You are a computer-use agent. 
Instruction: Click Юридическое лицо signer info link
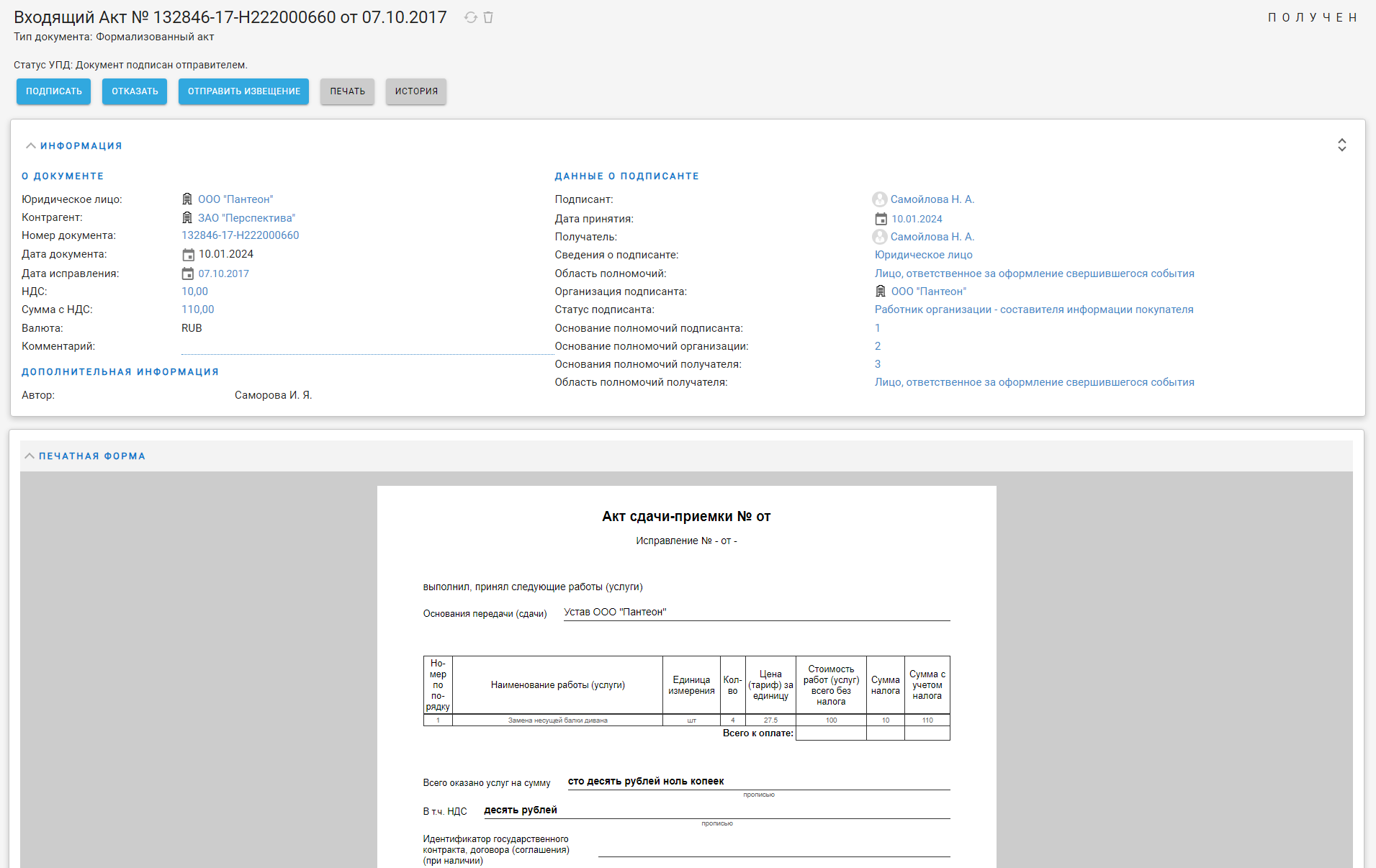923,255
